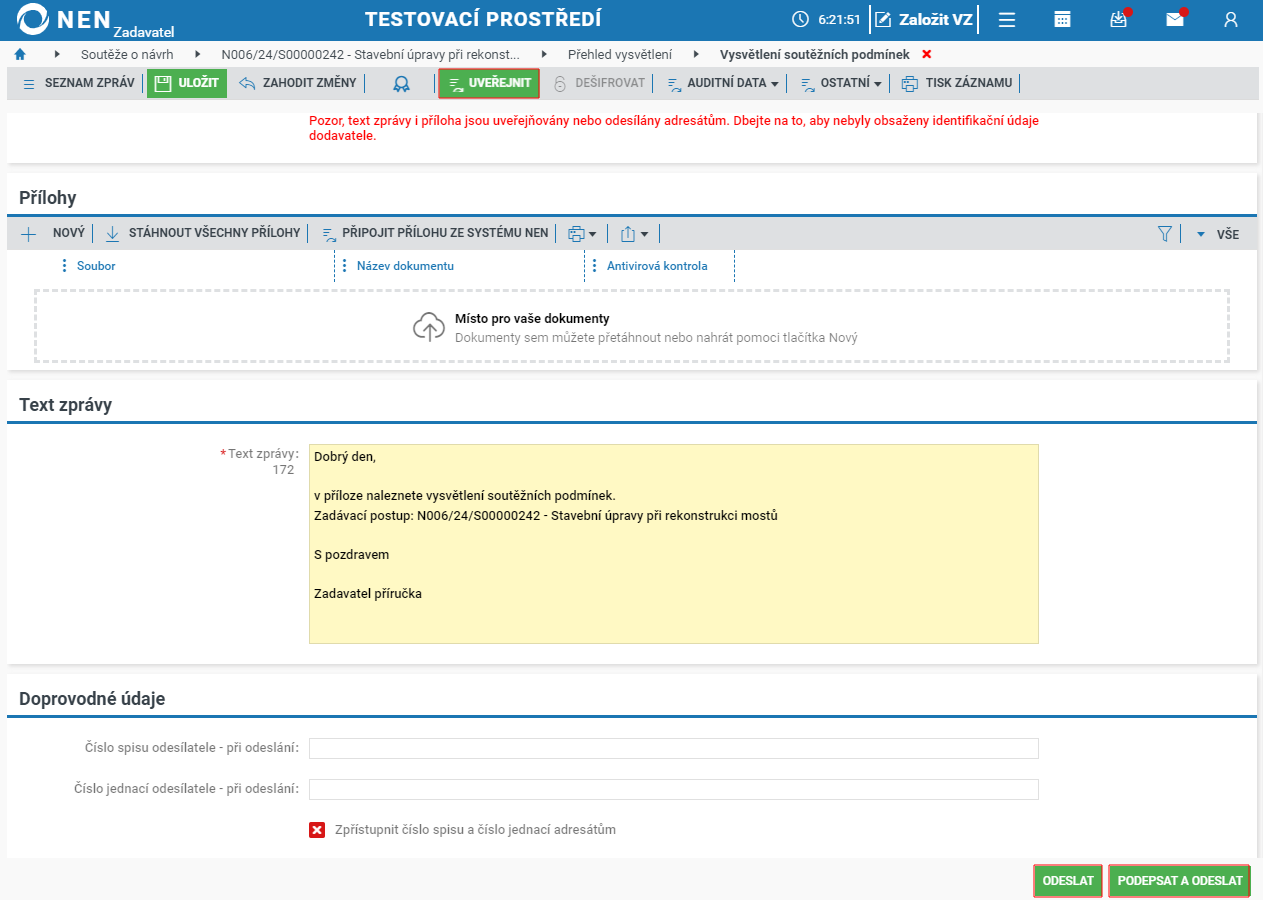This screenshot has height=900, width=1263.
Task: Expand the Ostatní dropdown menu
Action: [x=841, y=83]
